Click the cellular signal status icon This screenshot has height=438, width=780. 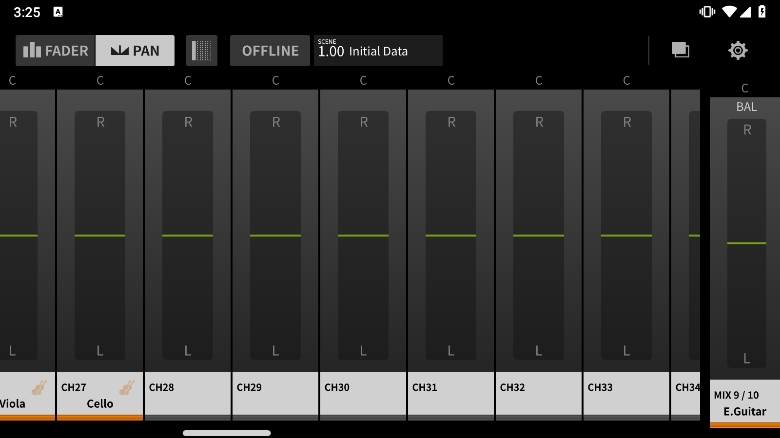(745, 11)
